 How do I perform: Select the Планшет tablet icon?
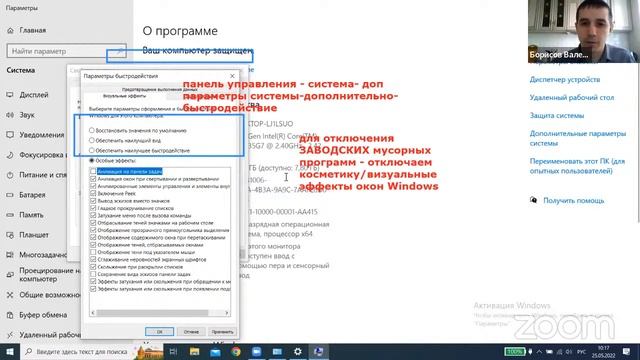(10, 235)
